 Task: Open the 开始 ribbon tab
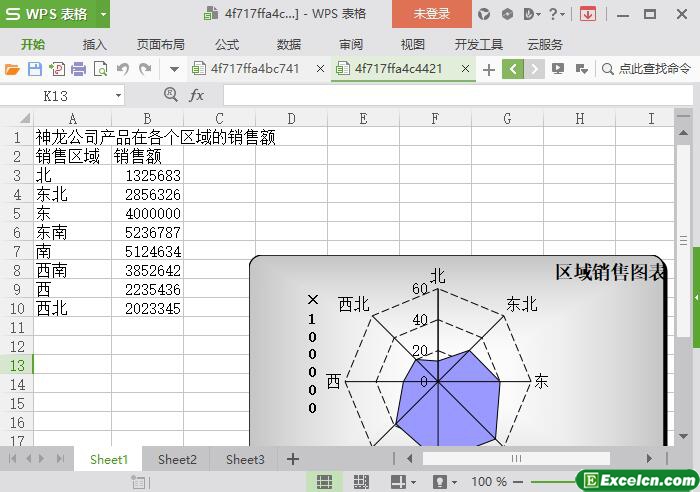(x=33, y=45)
